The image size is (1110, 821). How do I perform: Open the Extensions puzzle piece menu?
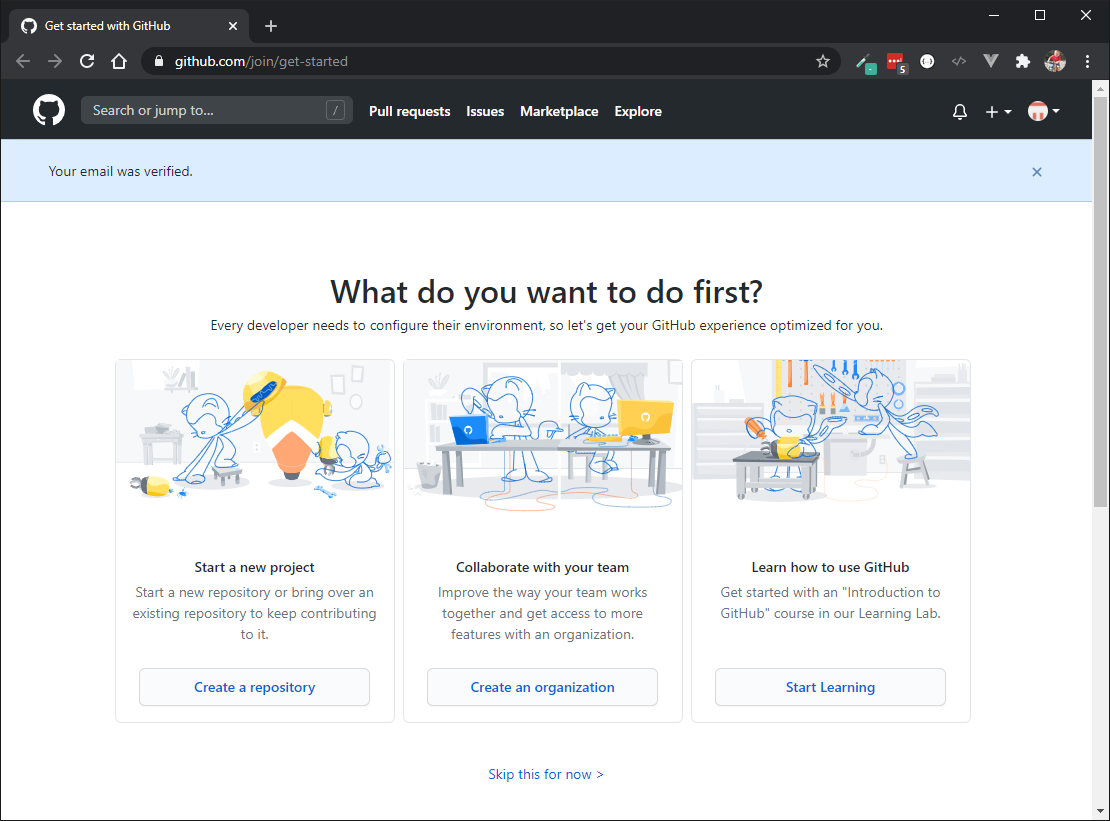pyautogui.click(x=1022, y=62)
